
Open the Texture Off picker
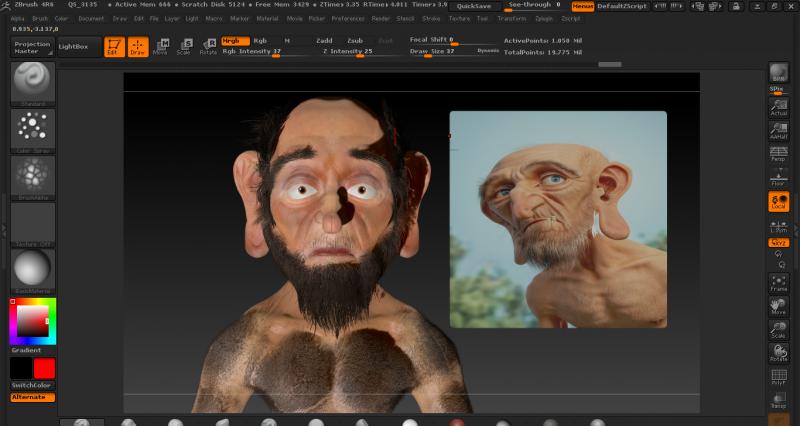click(x=33, y=222)
